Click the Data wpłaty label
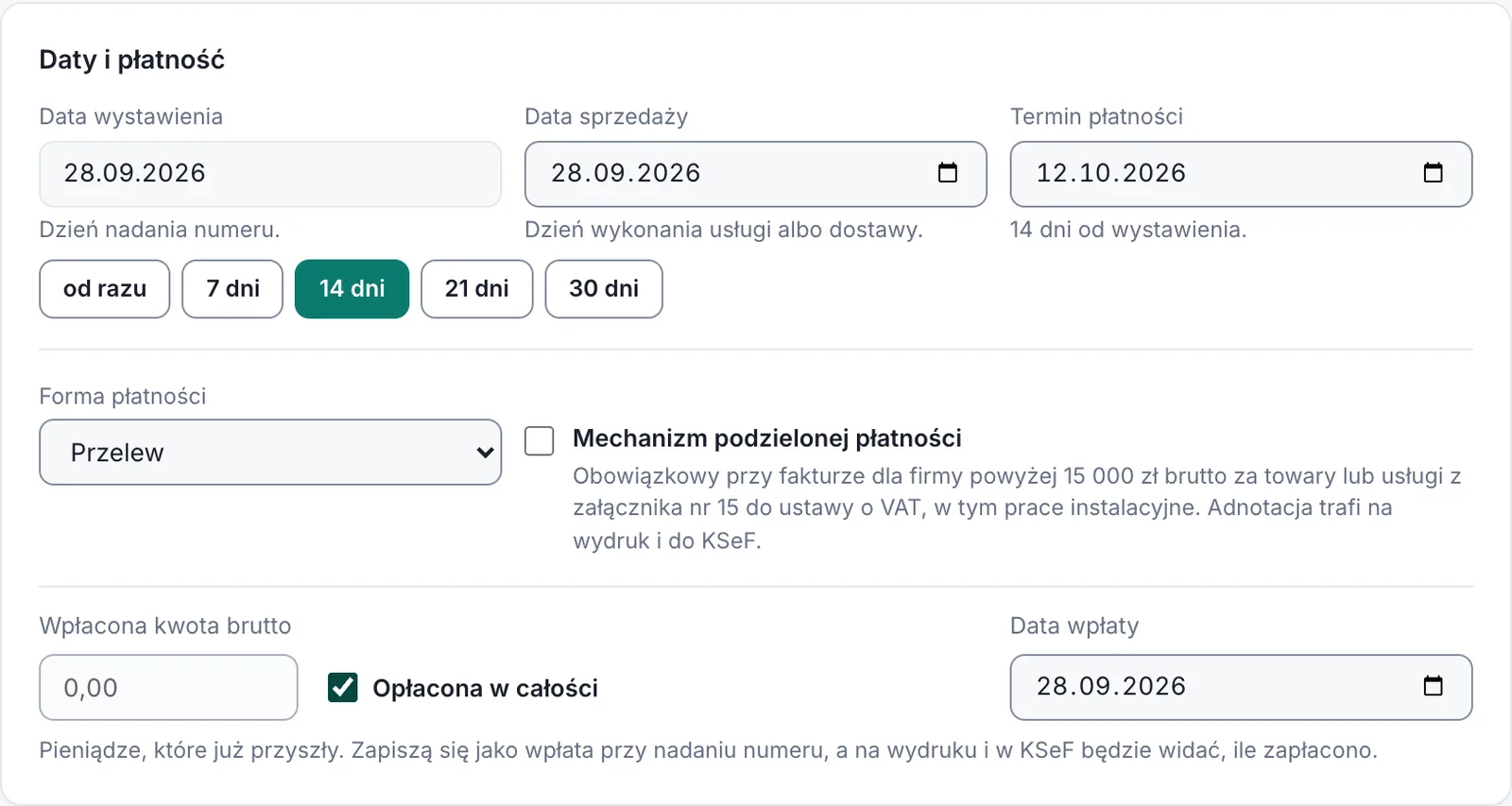This screenshot has width=1512, height=806. point(1074,626)
